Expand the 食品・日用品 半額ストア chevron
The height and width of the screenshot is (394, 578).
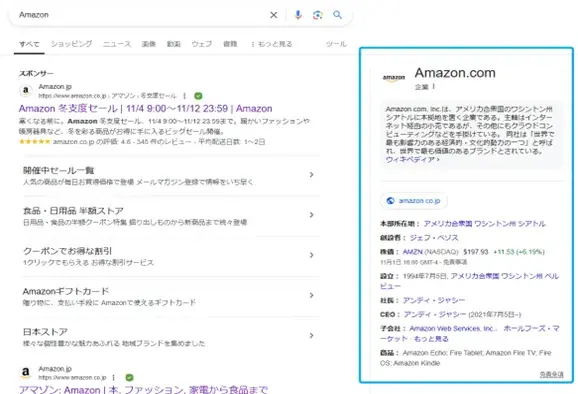[x=311, y=215]
